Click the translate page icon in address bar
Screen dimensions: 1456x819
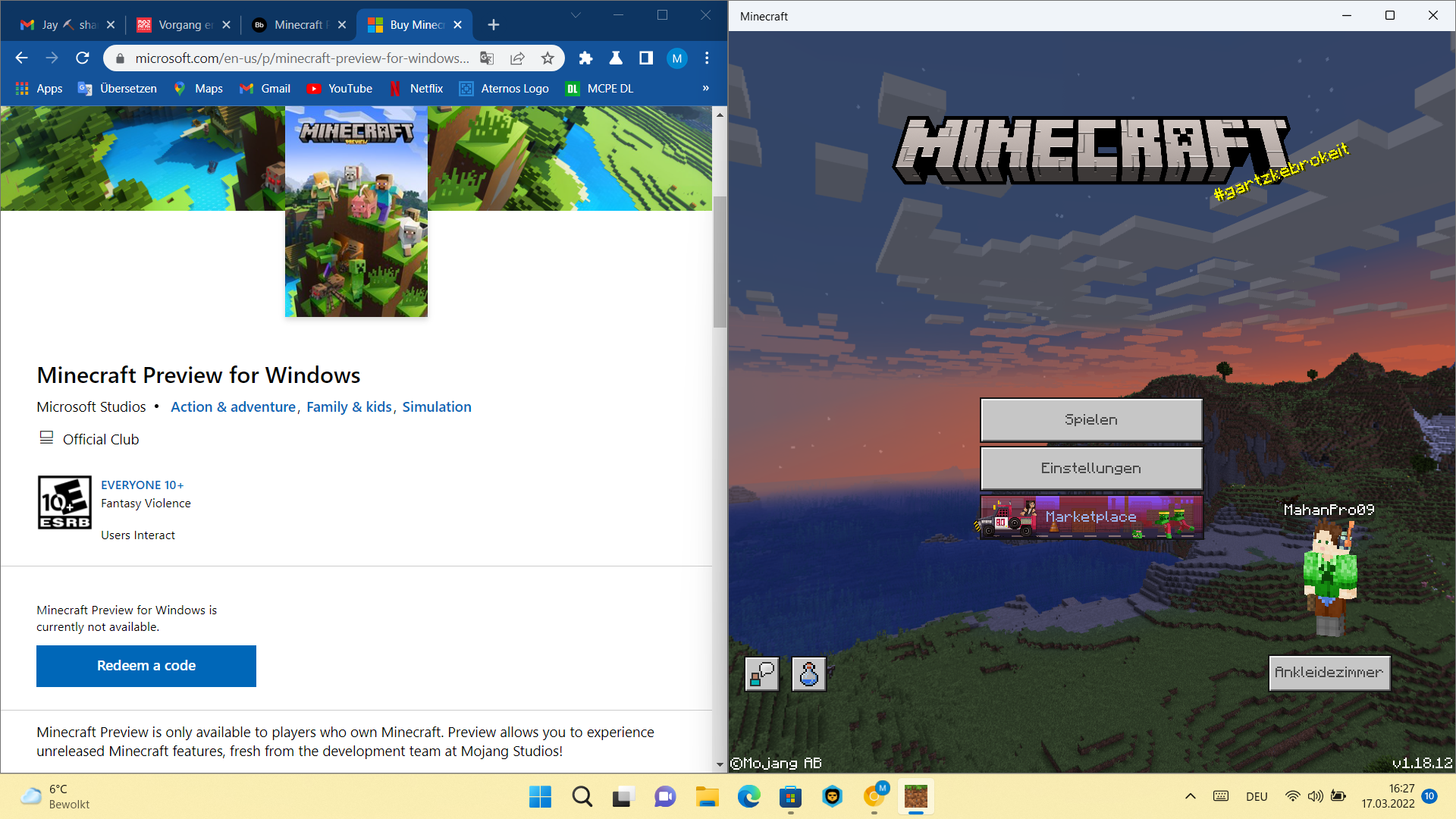click(x=487, y=58)
